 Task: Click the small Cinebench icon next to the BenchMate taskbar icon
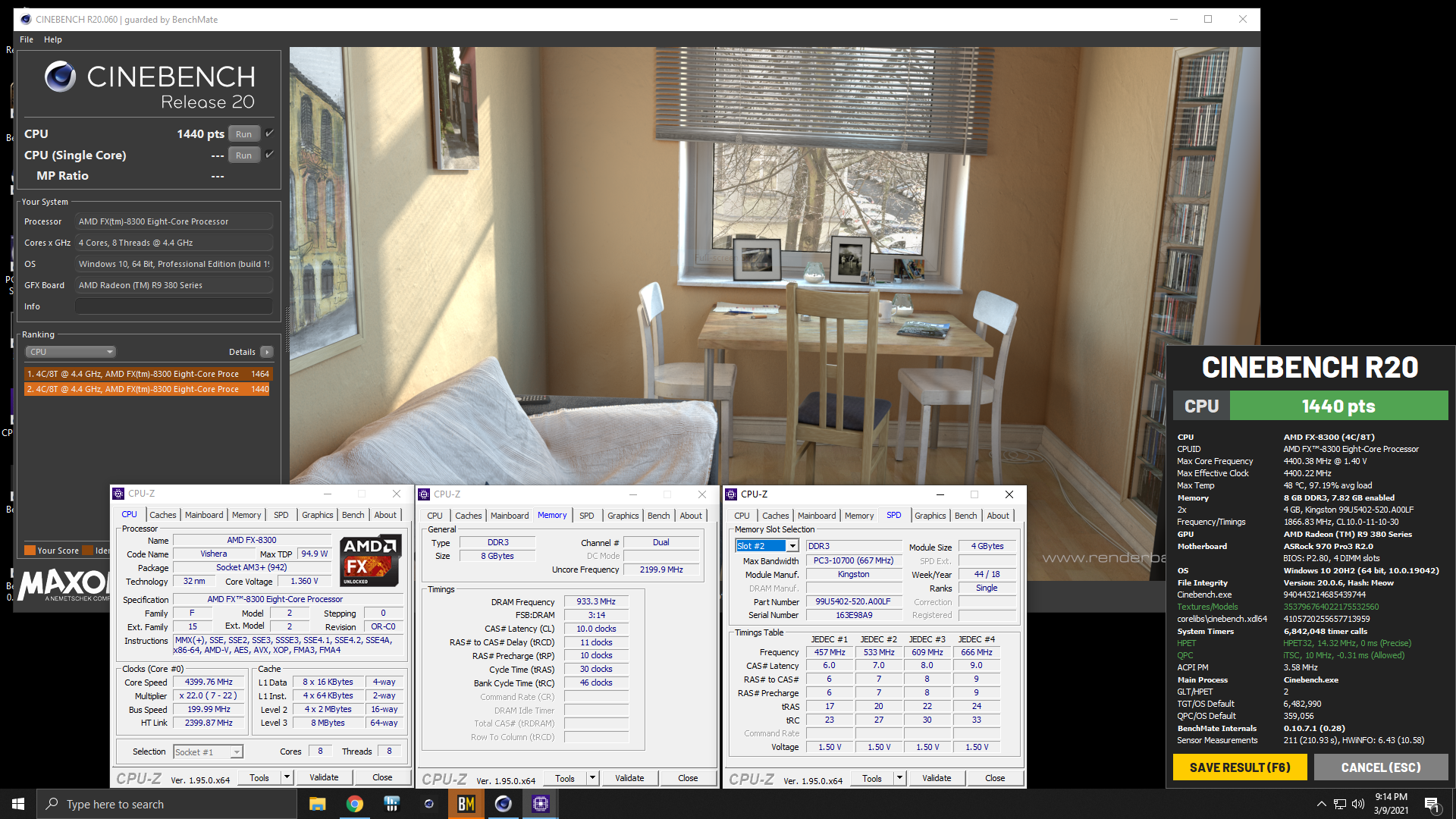429,804
